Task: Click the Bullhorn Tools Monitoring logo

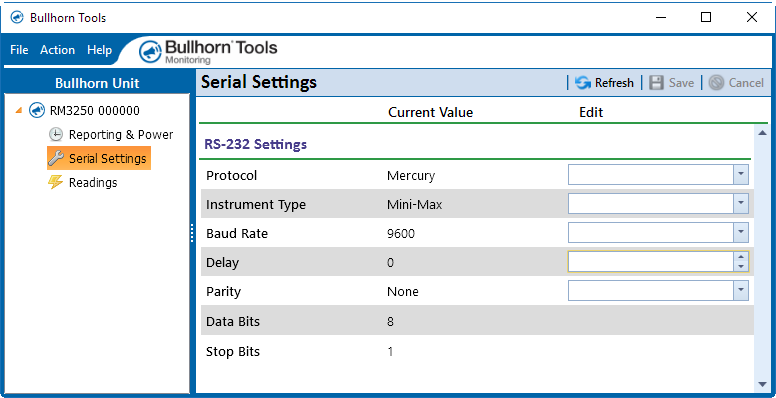Action: (x=208, y=52)
